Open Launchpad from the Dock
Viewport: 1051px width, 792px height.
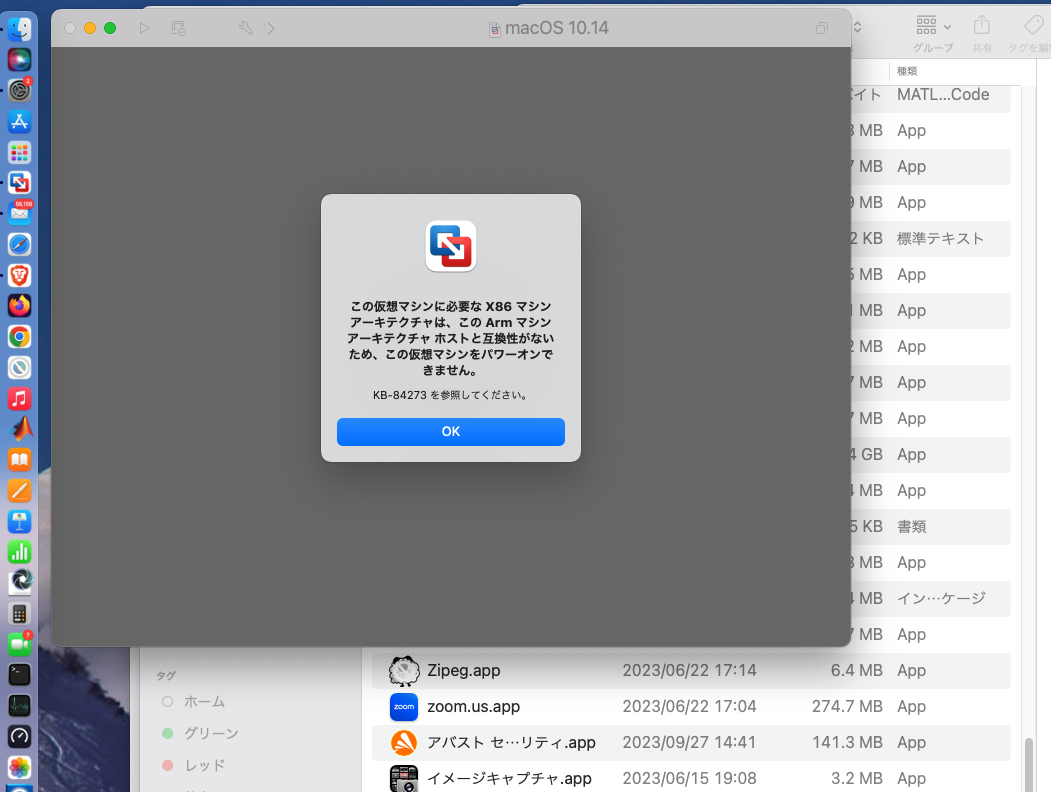tap(19, 152)
